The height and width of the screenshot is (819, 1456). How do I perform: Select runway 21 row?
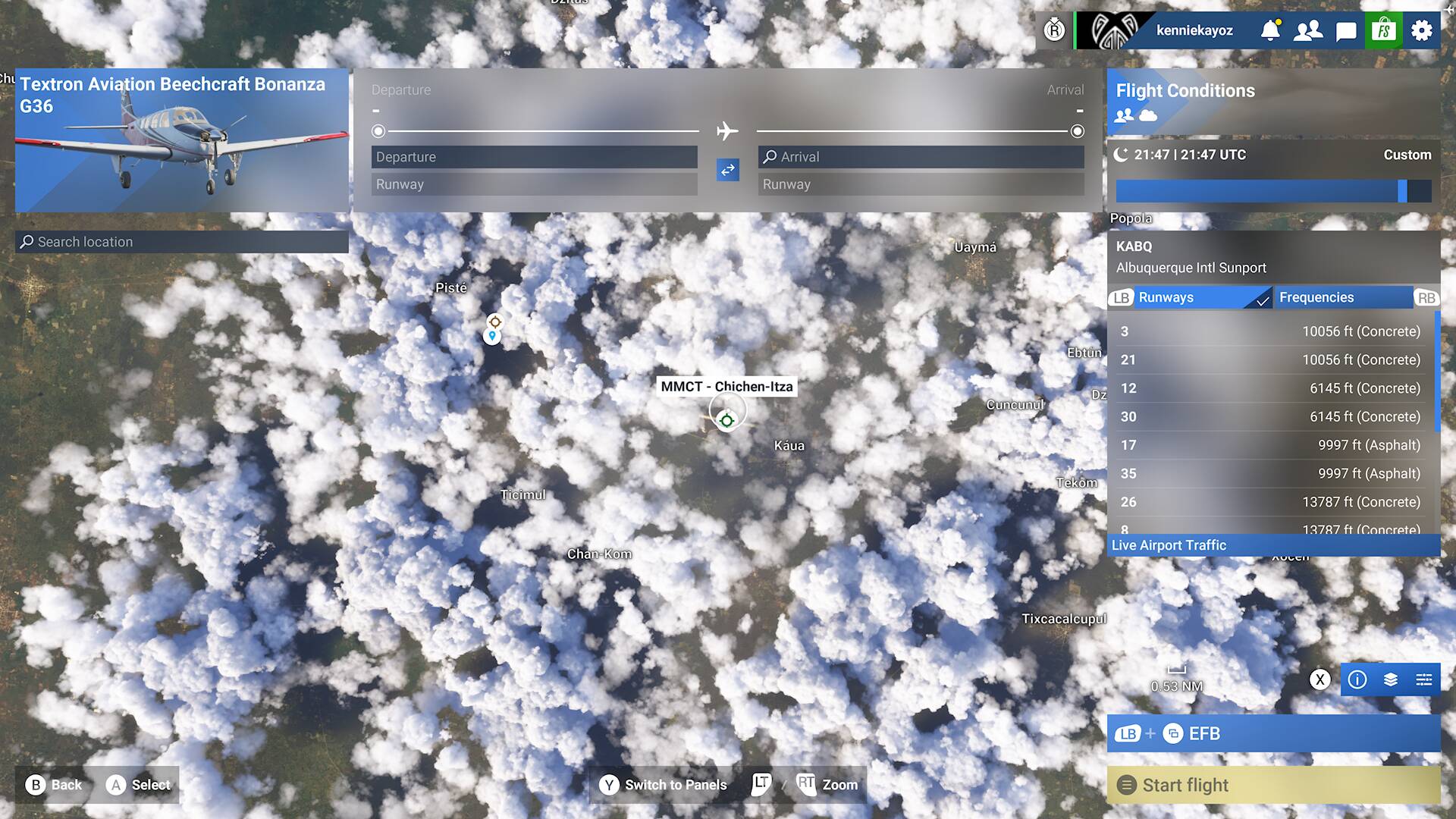(x=1271, y=360)
